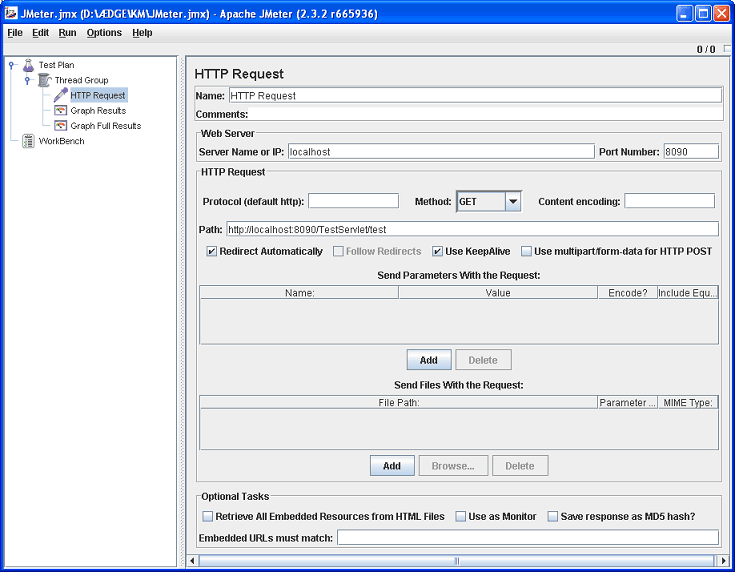This screenshot has height=572, width=735.
Task: Select Test Plan in the tree
Action: click(56, 65)
